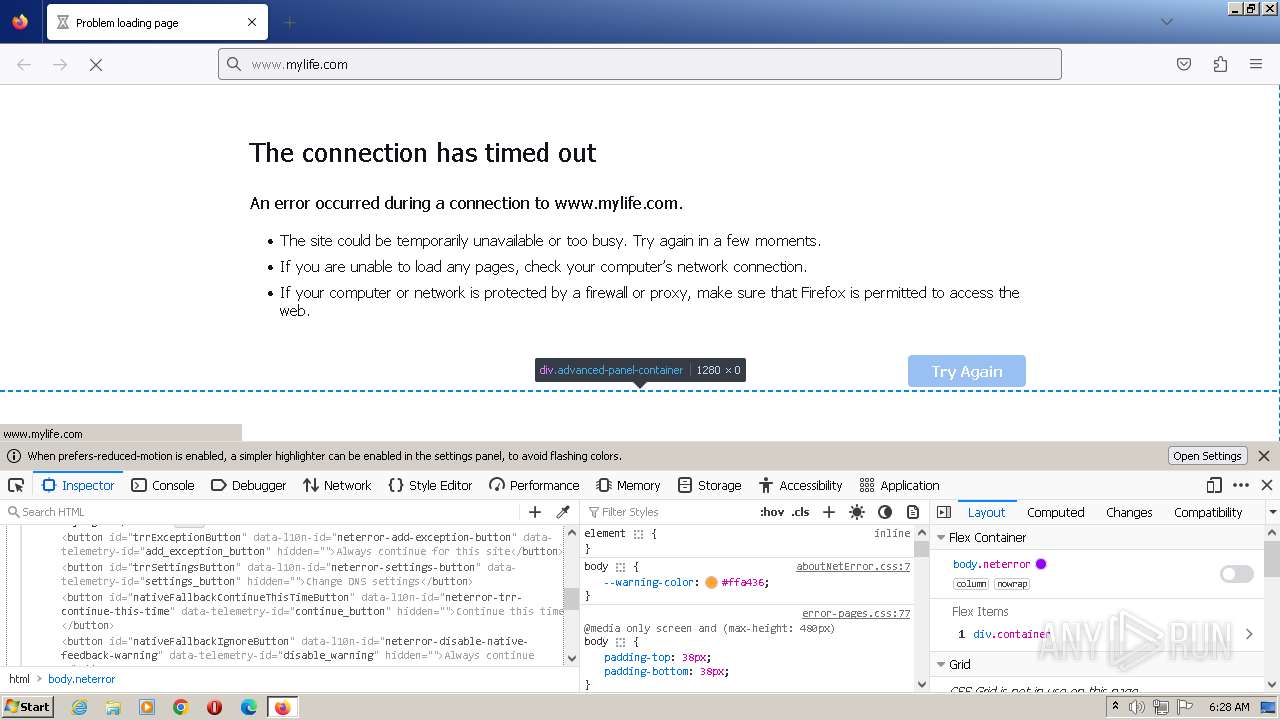Toggle dark color scheme simulation
Image resolution: width=1280 pixels, height=720 pixels.
[885, 512]
